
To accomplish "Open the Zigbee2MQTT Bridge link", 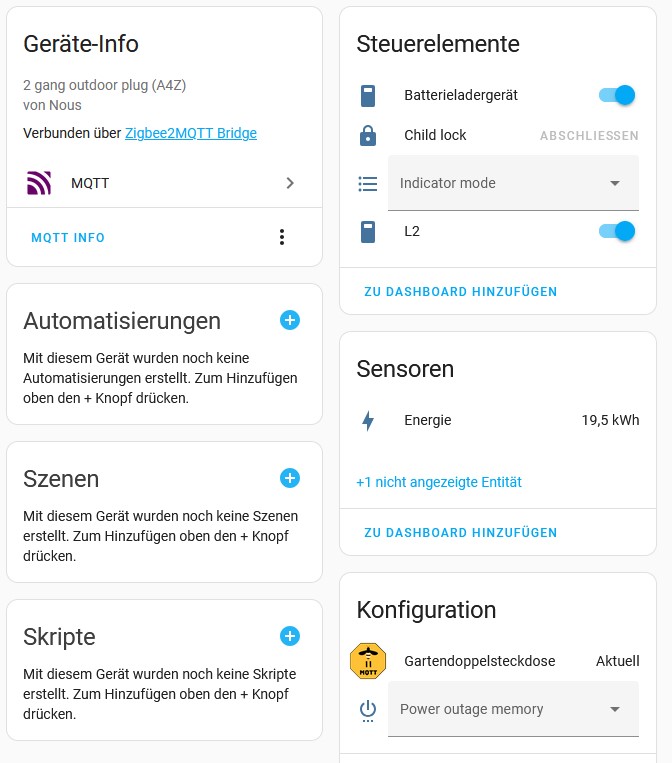I will pyautogui.click(x=191, y=133).
